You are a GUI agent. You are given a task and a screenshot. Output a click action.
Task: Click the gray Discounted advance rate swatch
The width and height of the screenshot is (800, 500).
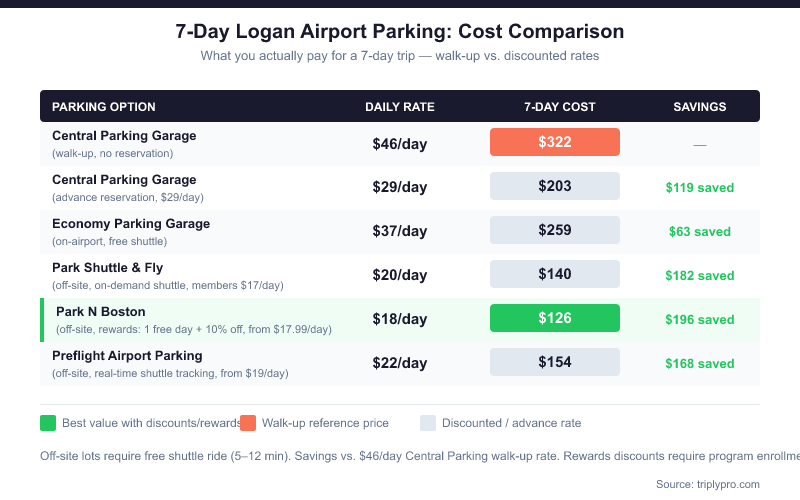click(x=428, y=423)
